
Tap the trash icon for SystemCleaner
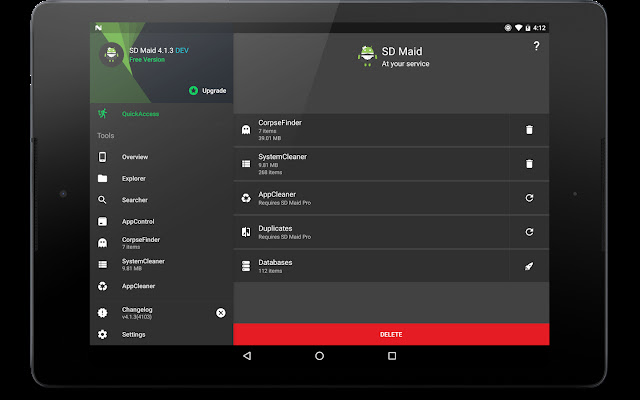click(529, 164)
